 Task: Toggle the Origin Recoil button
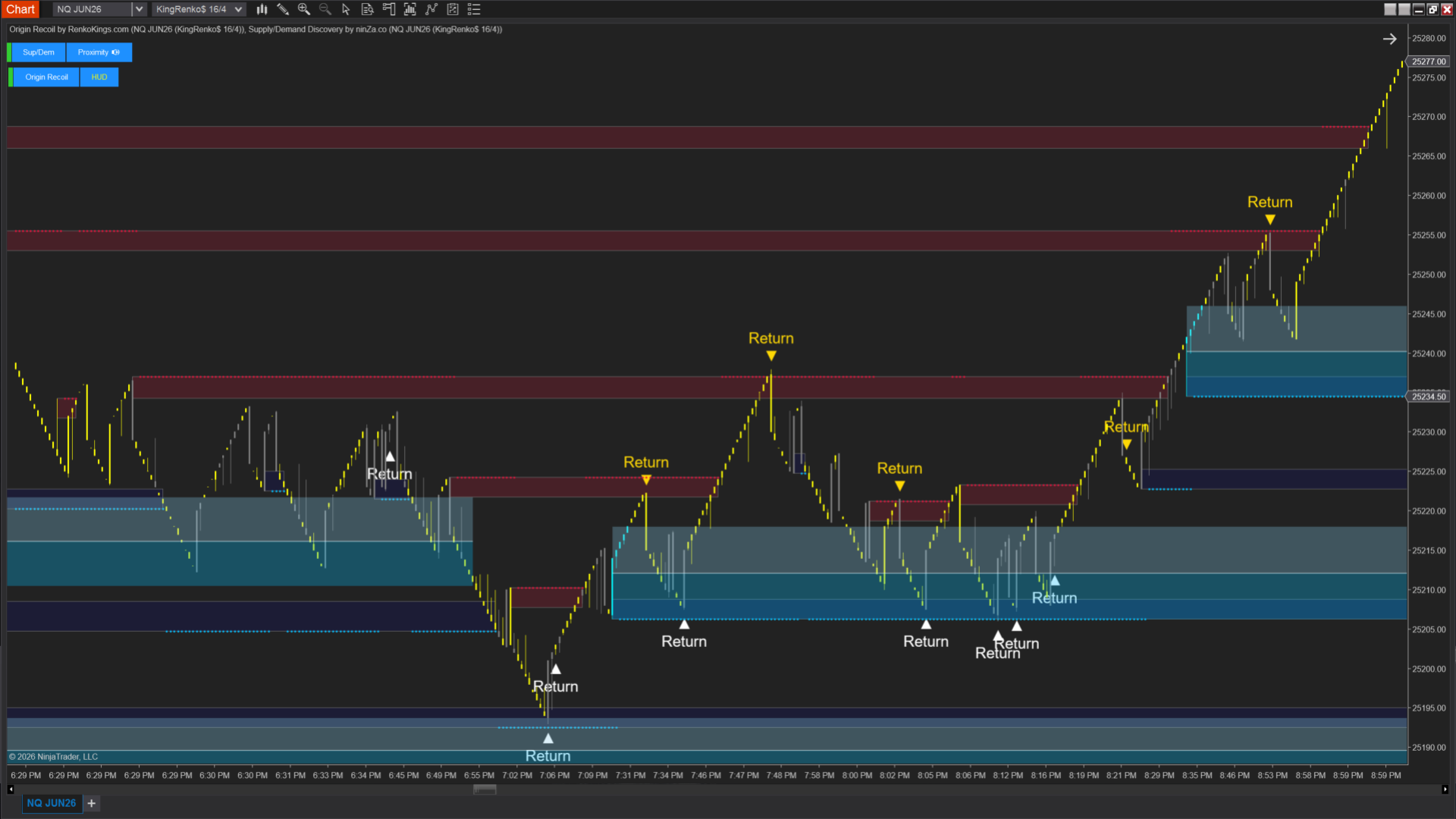coord(46,77)
